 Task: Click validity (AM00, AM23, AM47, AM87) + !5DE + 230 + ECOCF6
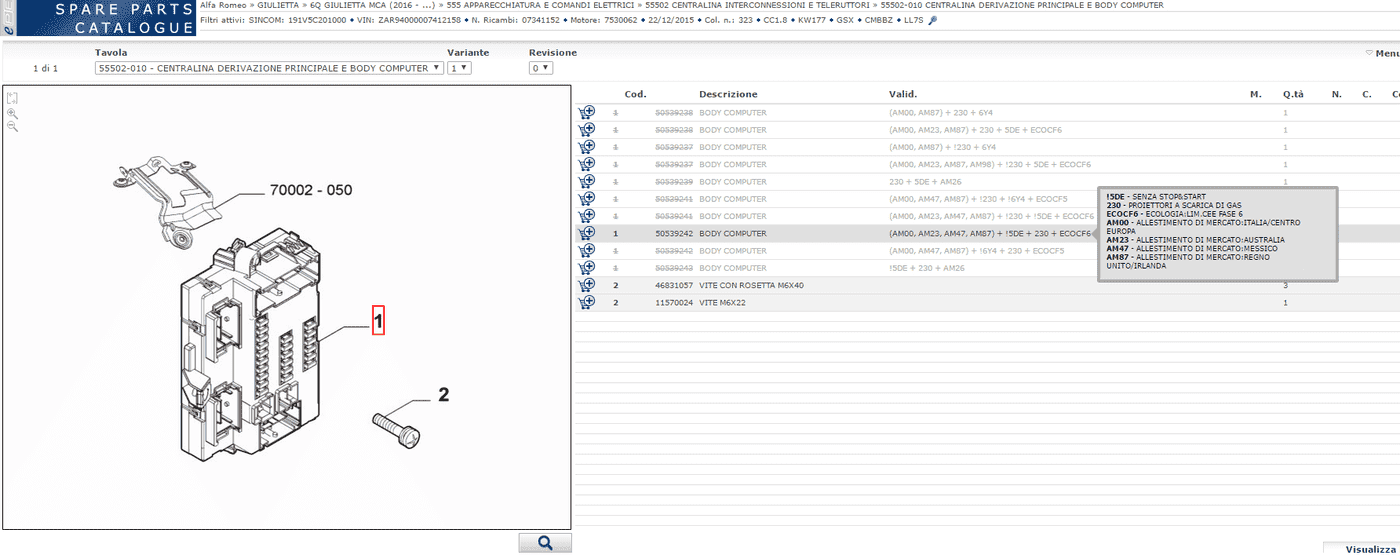tap(990, 233)
